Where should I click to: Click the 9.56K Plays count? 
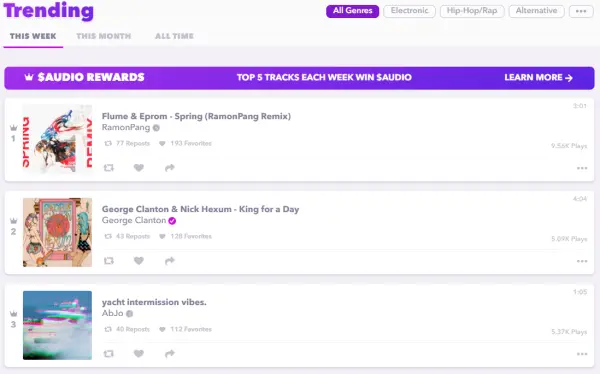pyautogui.click(x=569, y=146)
